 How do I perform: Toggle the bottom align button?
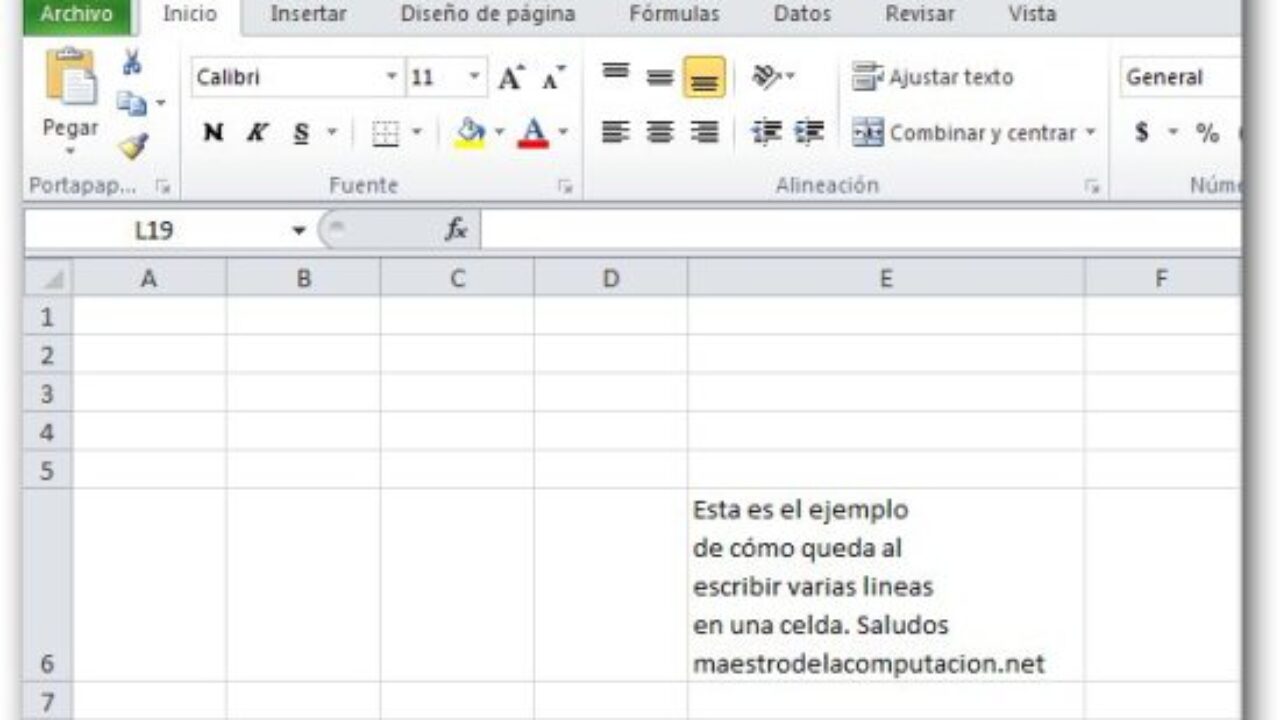[x=704, y=78]
